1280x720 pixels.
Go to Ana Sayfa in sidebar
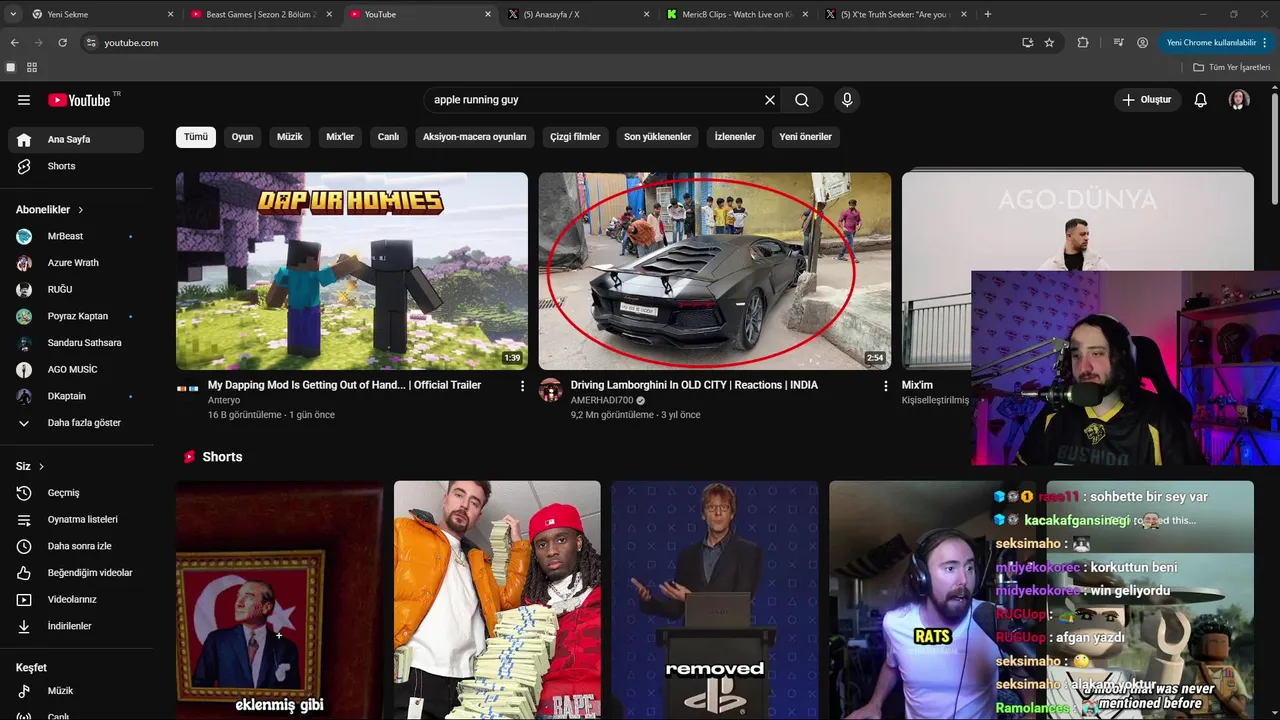(x=76, y=140)
